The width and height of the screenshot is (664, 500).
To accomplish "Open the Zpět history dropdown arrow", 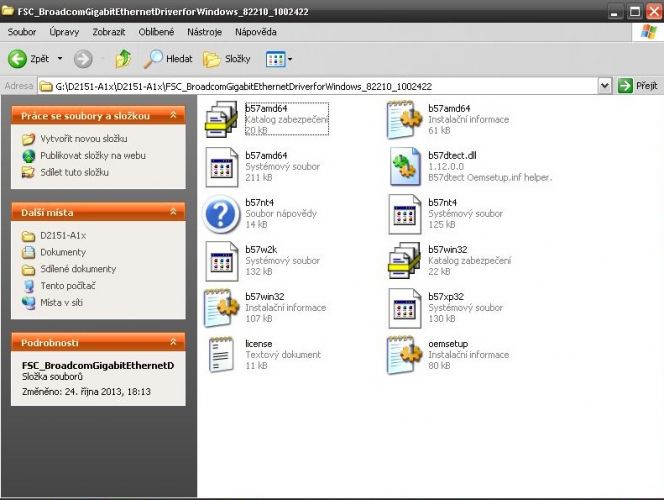I will coord(60,58).
